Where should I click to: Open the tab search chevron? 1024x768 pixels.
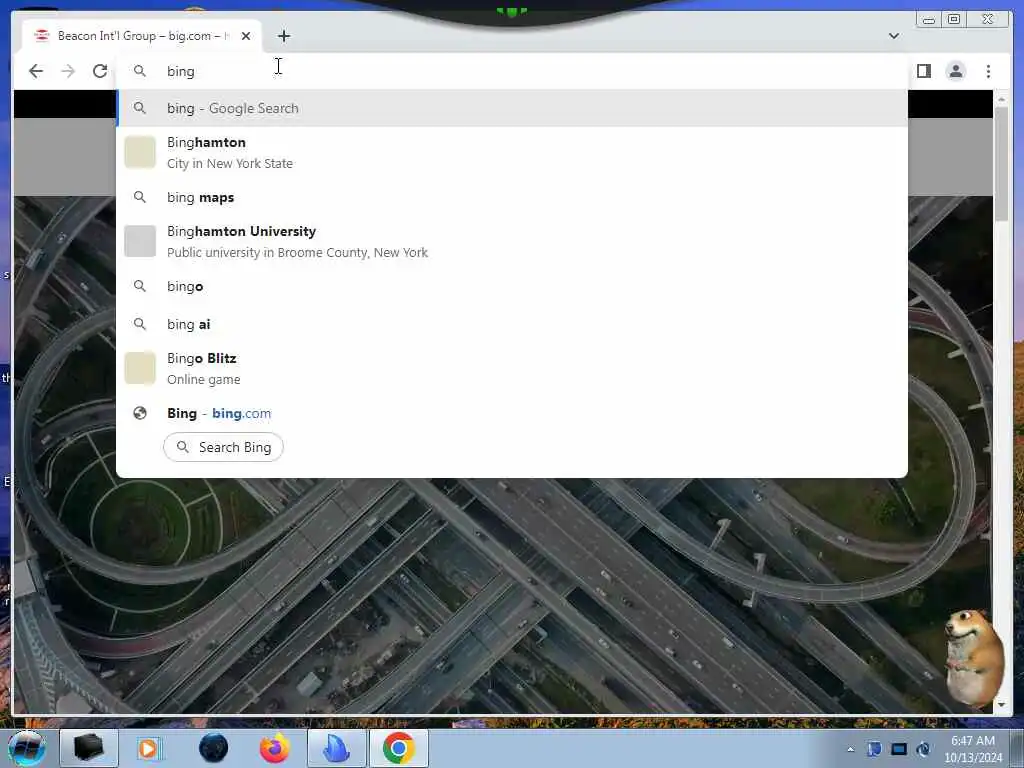(x=894, y=36)
